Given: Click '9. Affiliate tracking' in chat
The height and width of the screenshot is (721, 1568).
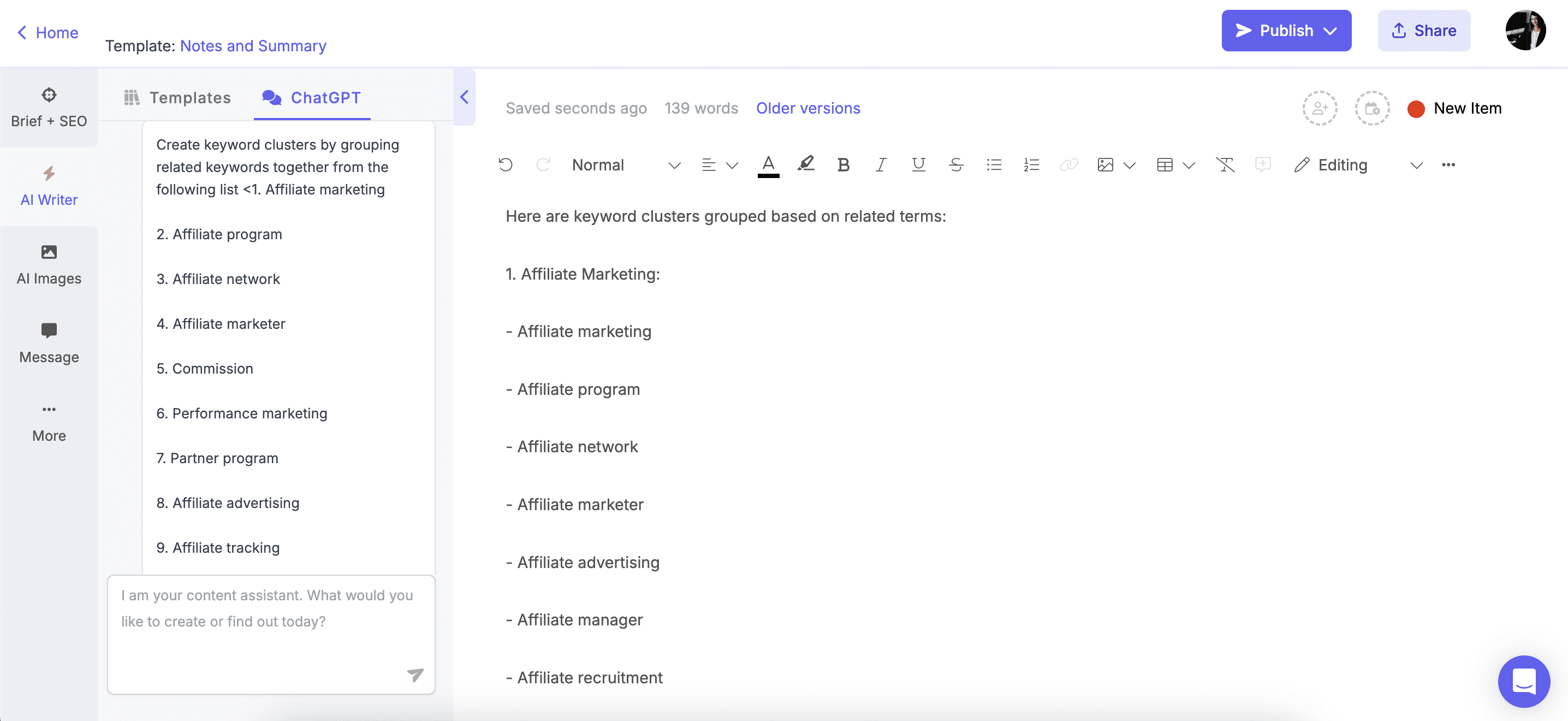Looking at the screenshot, I should (x=218, y=548).
